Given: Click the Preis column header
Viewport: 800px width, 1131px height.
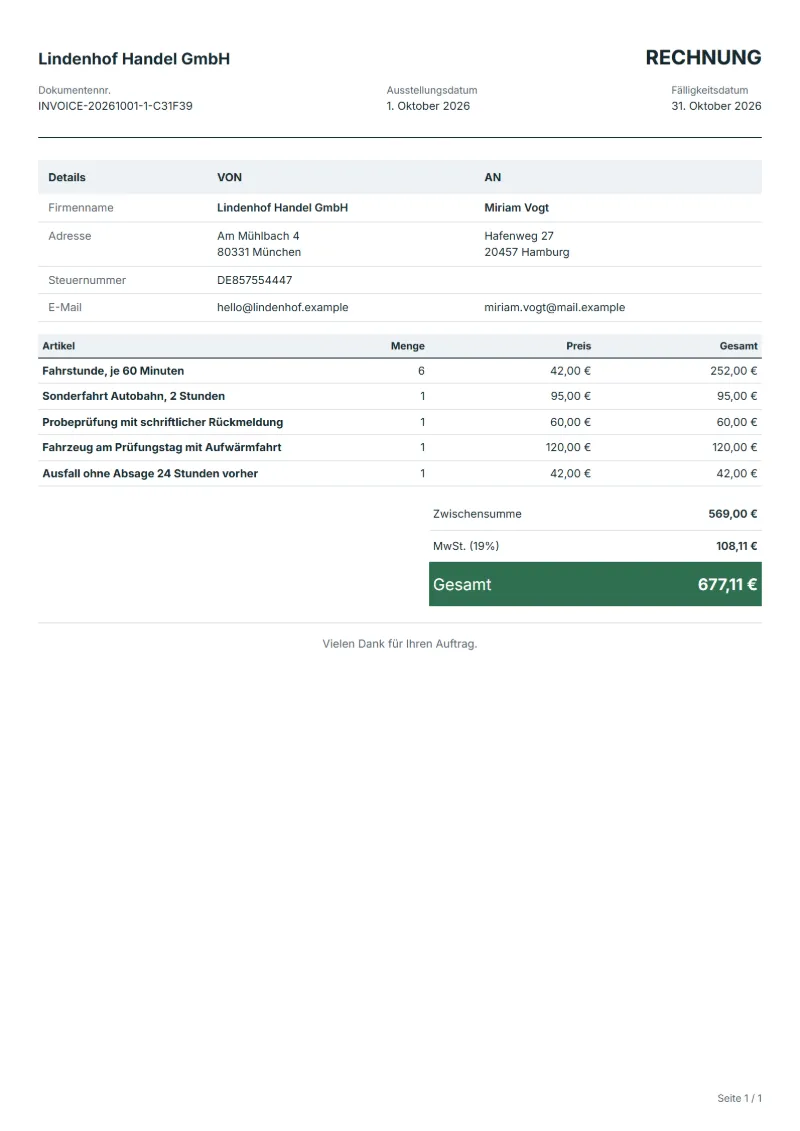Looking at the screenshot, I should 579,346.
